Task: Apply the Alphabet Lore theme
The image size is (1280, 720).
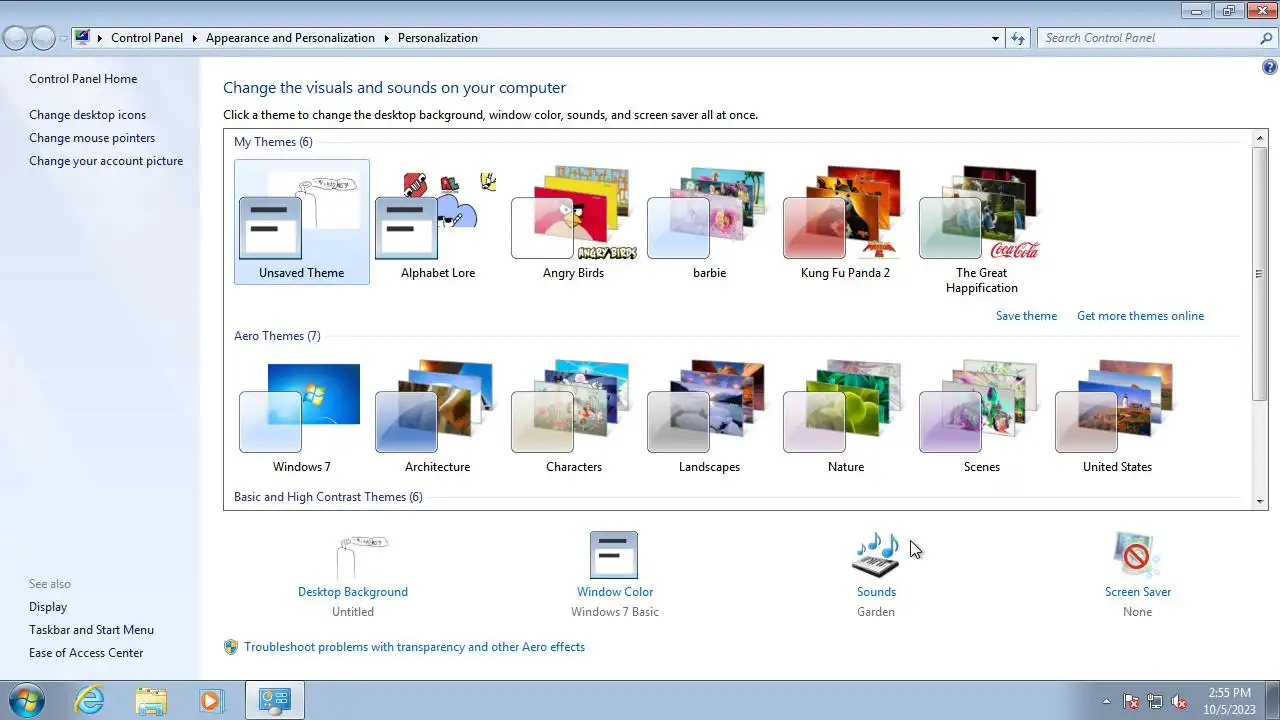Action: pyautogui.click(x=437, y=222)
